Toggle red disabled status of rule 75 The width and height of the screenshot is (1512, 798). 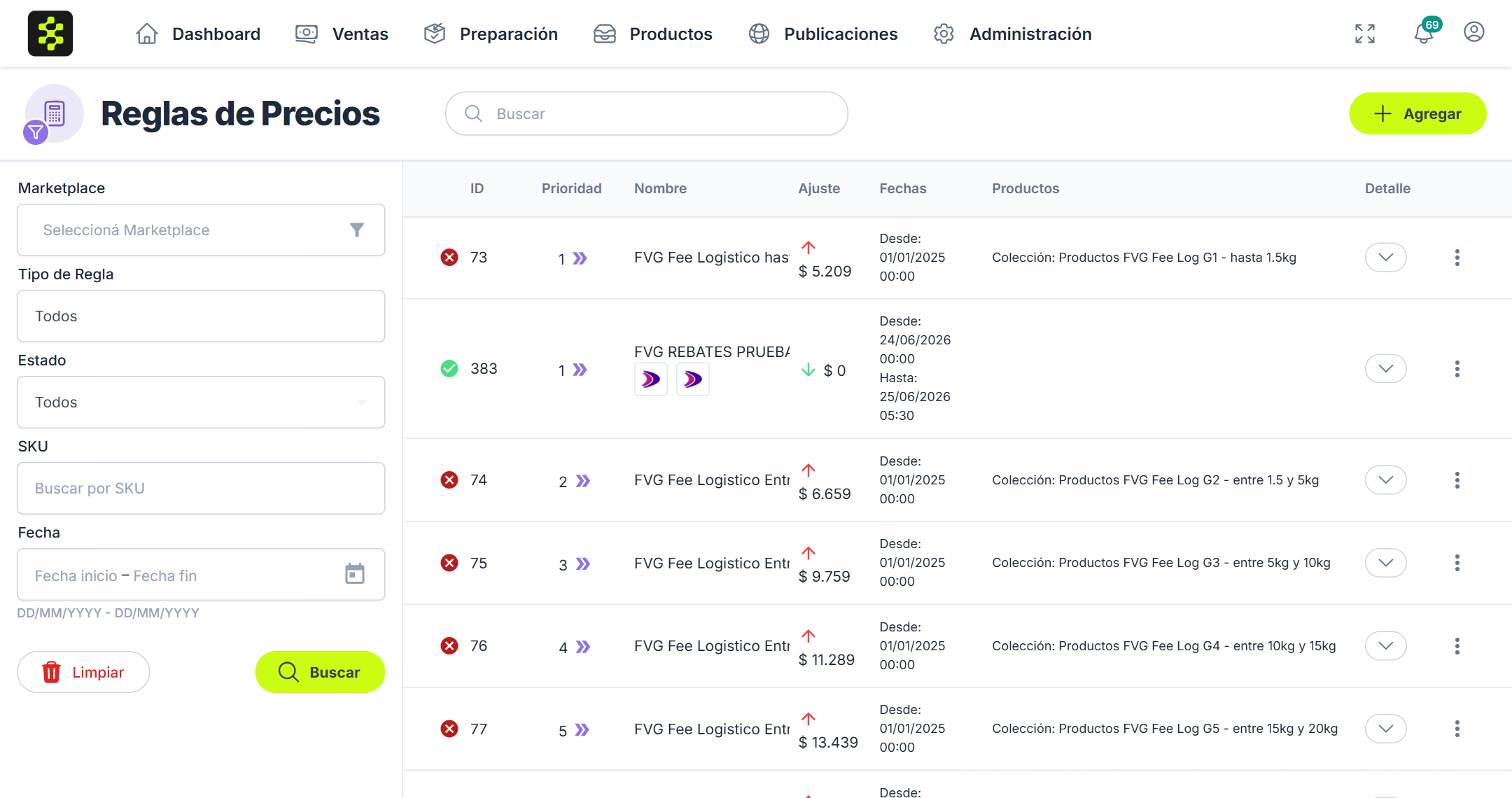(x=449, y=563)
